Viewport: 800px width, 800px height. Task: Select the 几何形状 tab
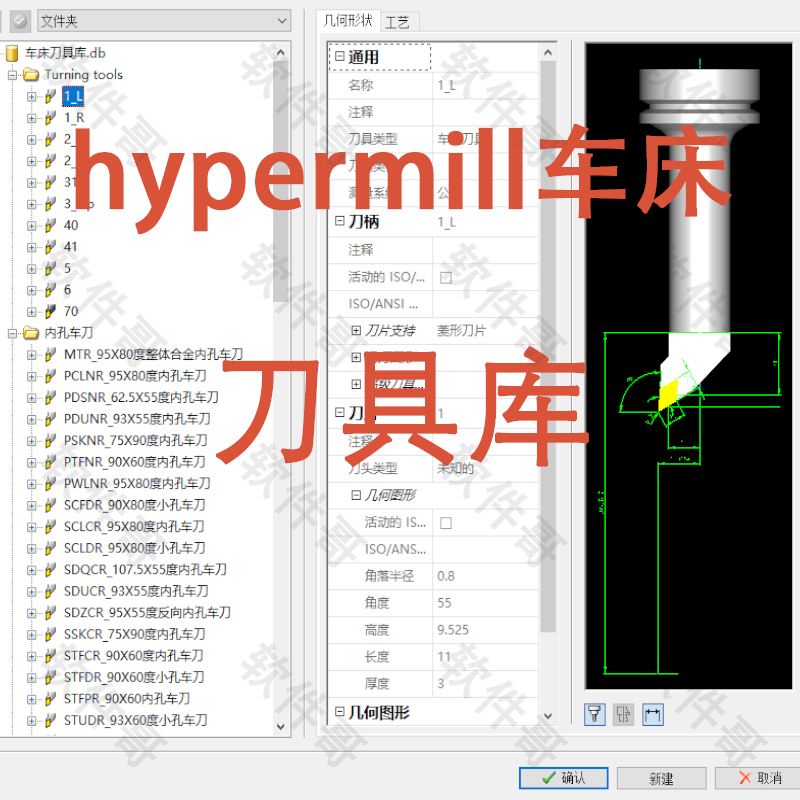pyautogui.click(x=347, y=20)
